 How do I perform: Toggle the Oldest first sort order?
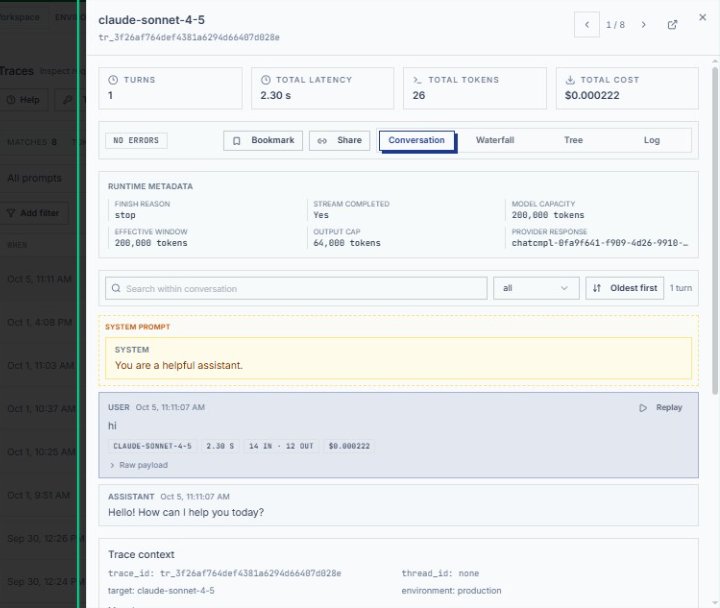[x=624, y=288]
